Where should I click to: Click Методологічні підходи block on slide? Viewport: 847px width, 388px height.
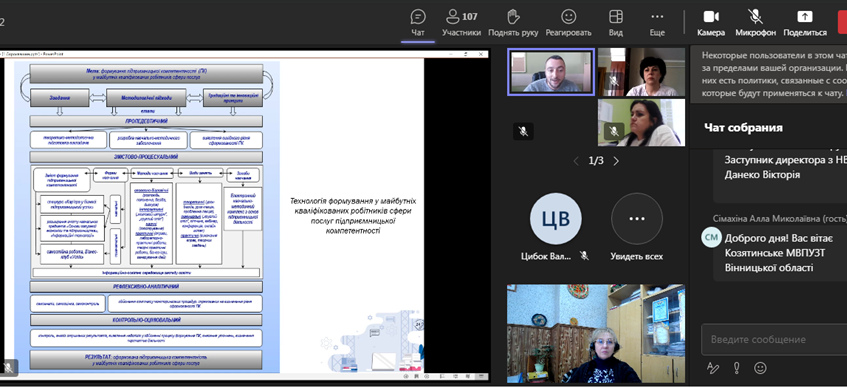click(146, 98)
